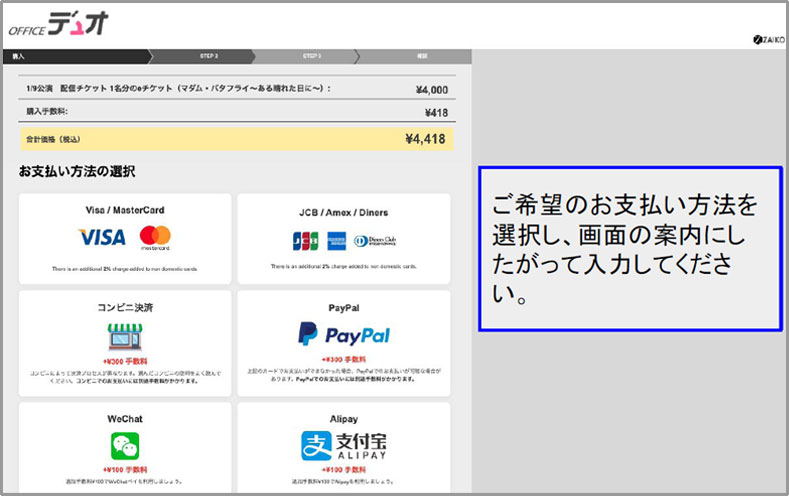This screenshot has height=496, width=789.
Task: Click the PayPal logo
Action: click(x=343, y=334)
